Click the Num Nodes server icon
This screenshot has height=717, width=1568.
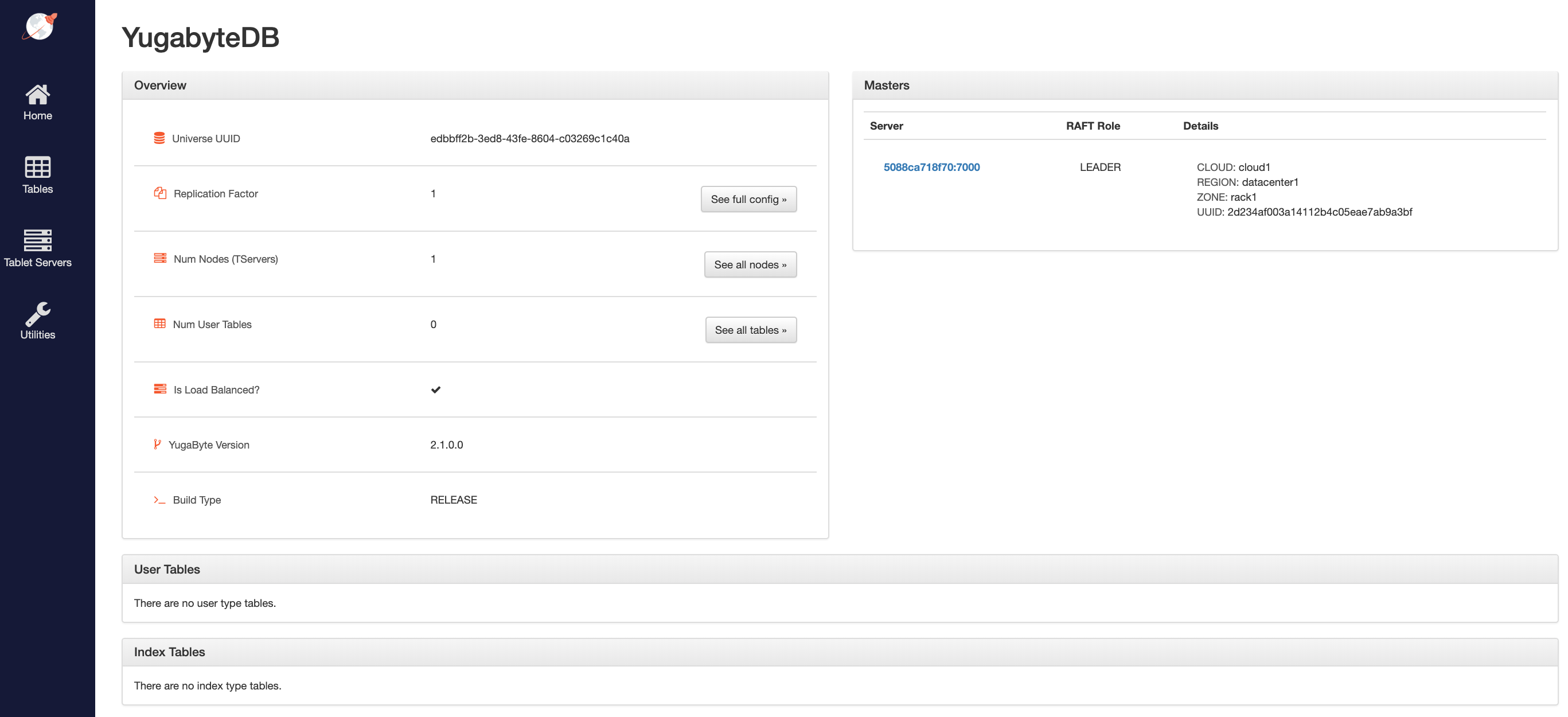click(160, 258)
